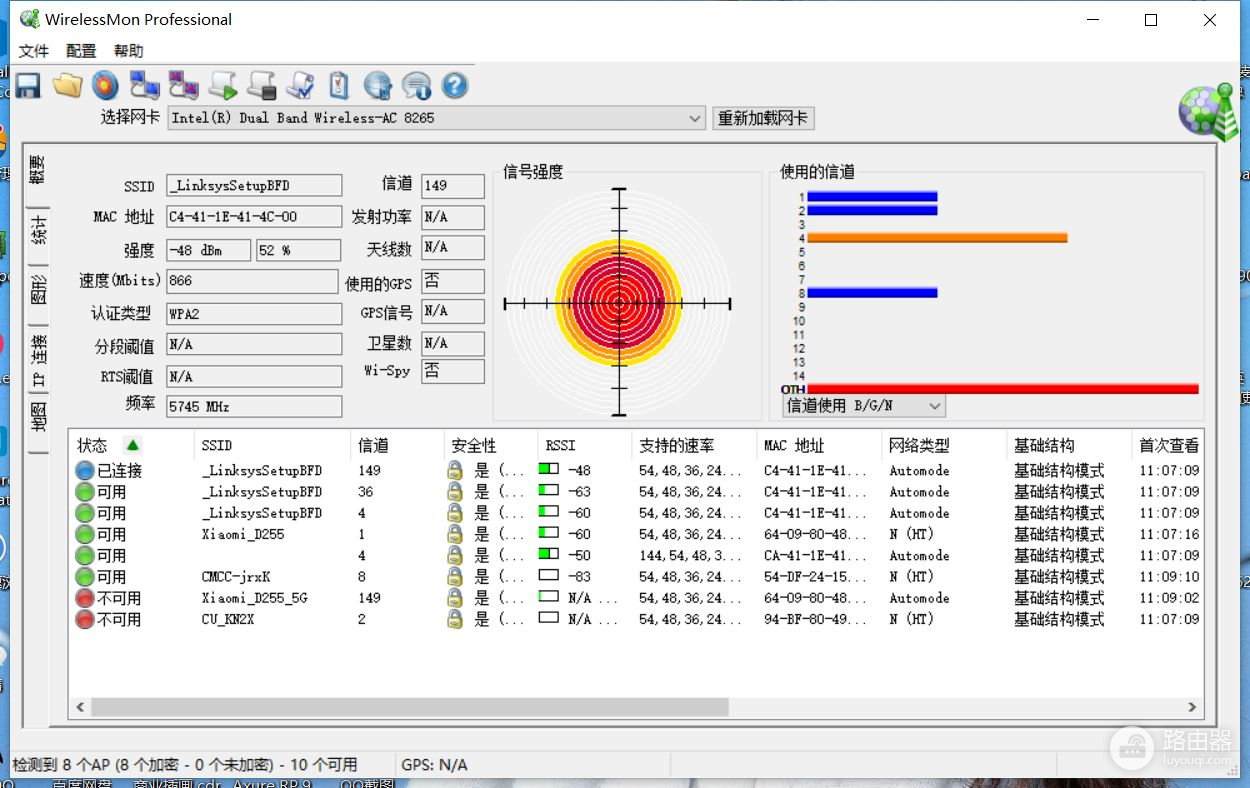Click the horizontal scrollbar right arrow
The height and width of the screenshot is (788, 1250).
click(1191, 707)
